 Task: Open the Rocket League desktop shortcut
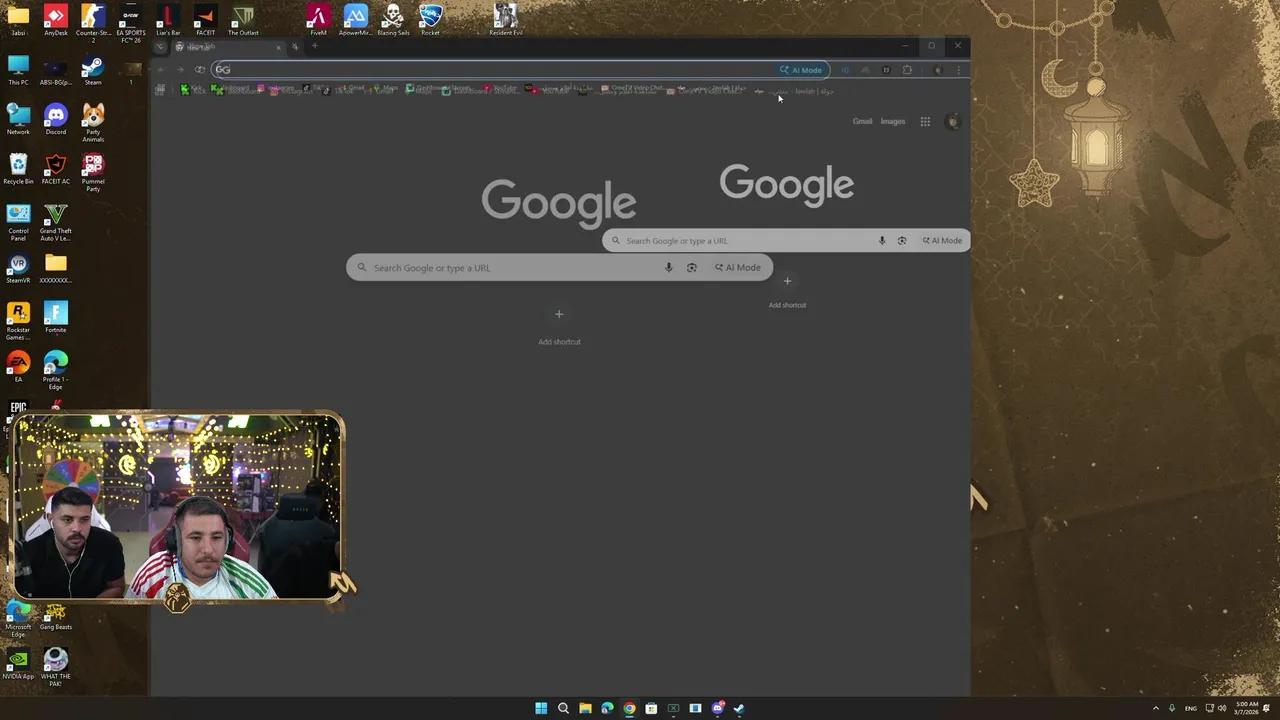tap(430, 20)
